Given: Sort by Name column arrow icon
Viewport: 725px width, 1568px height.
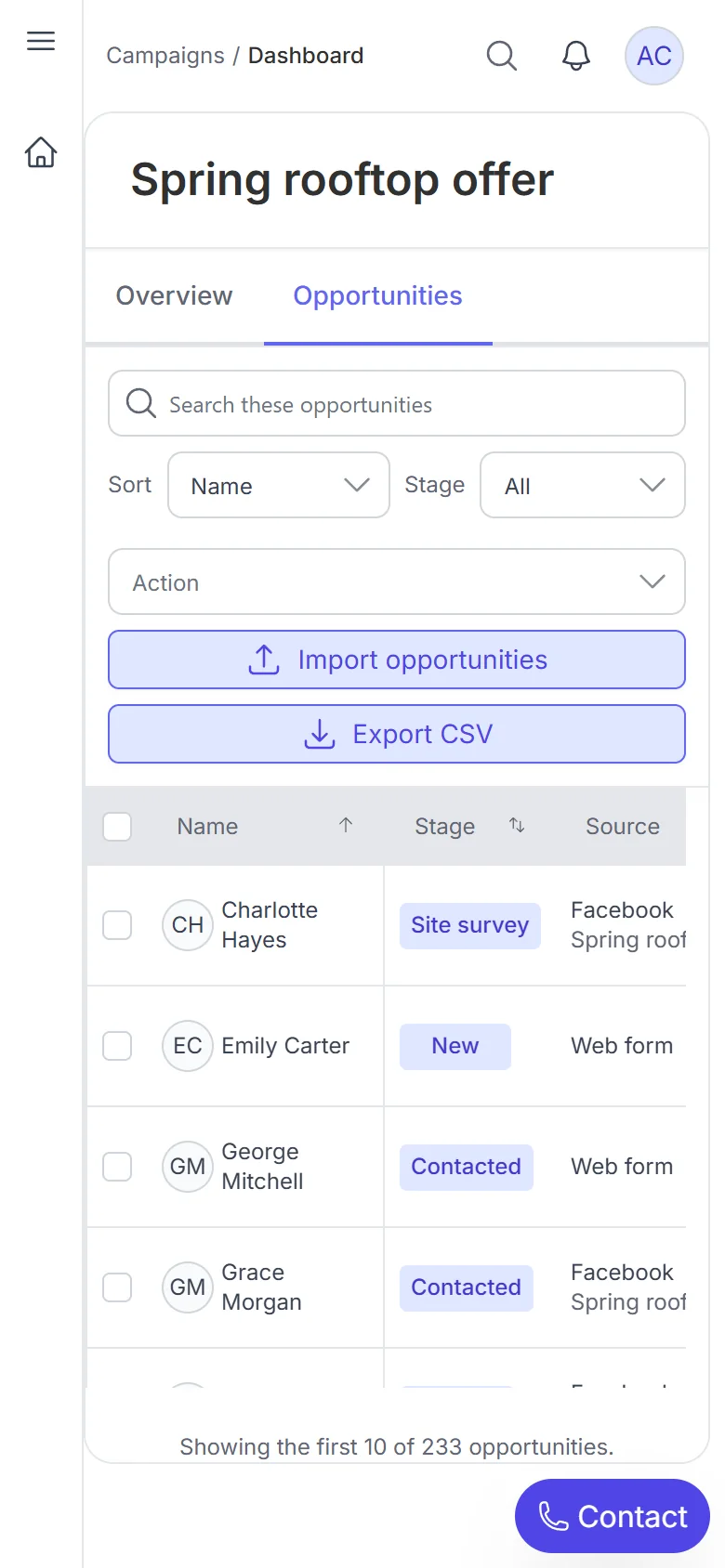Looking at the screenshot, I should [x=346, y=825].
